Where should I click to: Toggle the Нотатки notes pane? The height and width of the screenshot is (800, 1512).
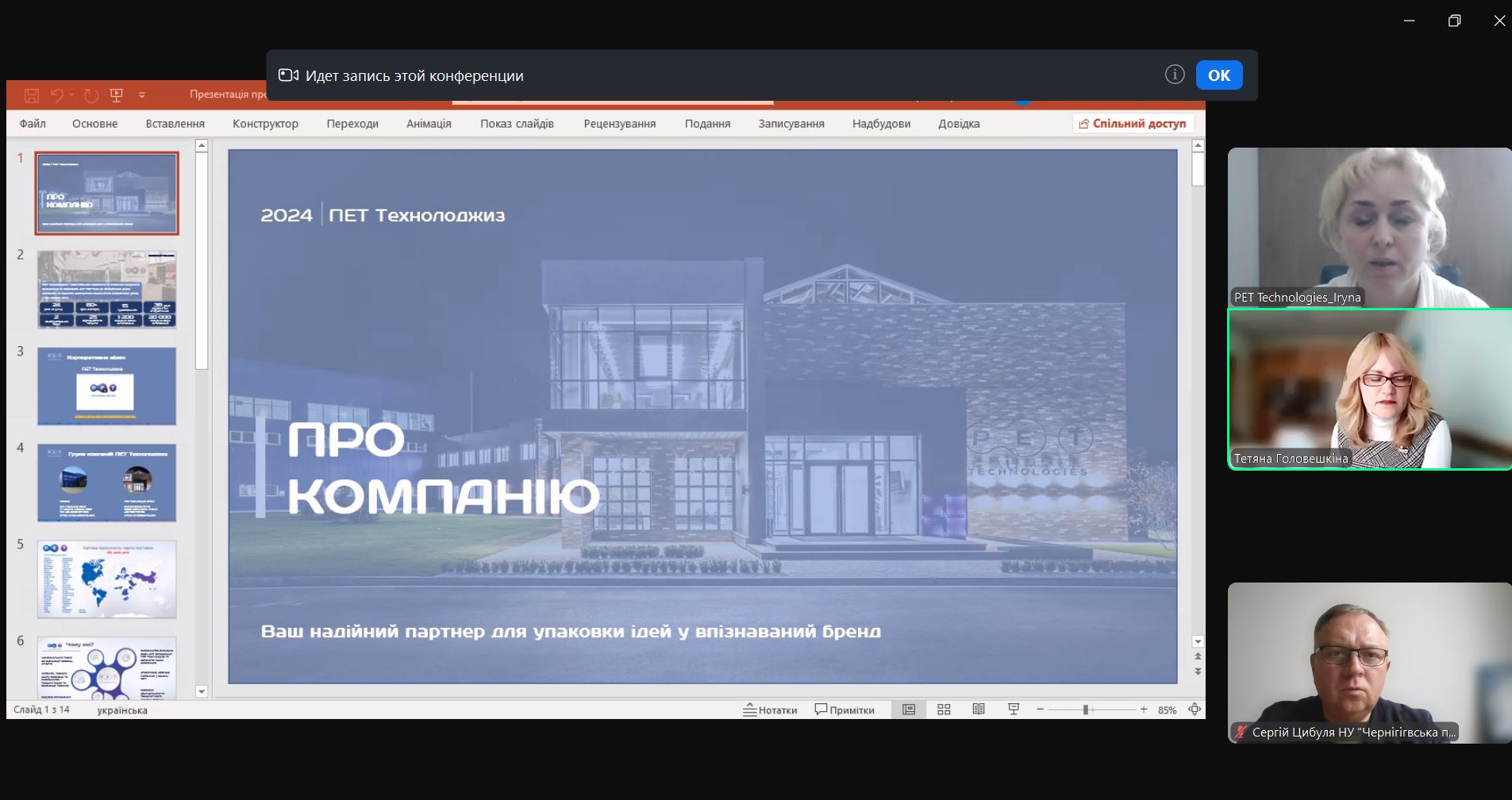770,710
